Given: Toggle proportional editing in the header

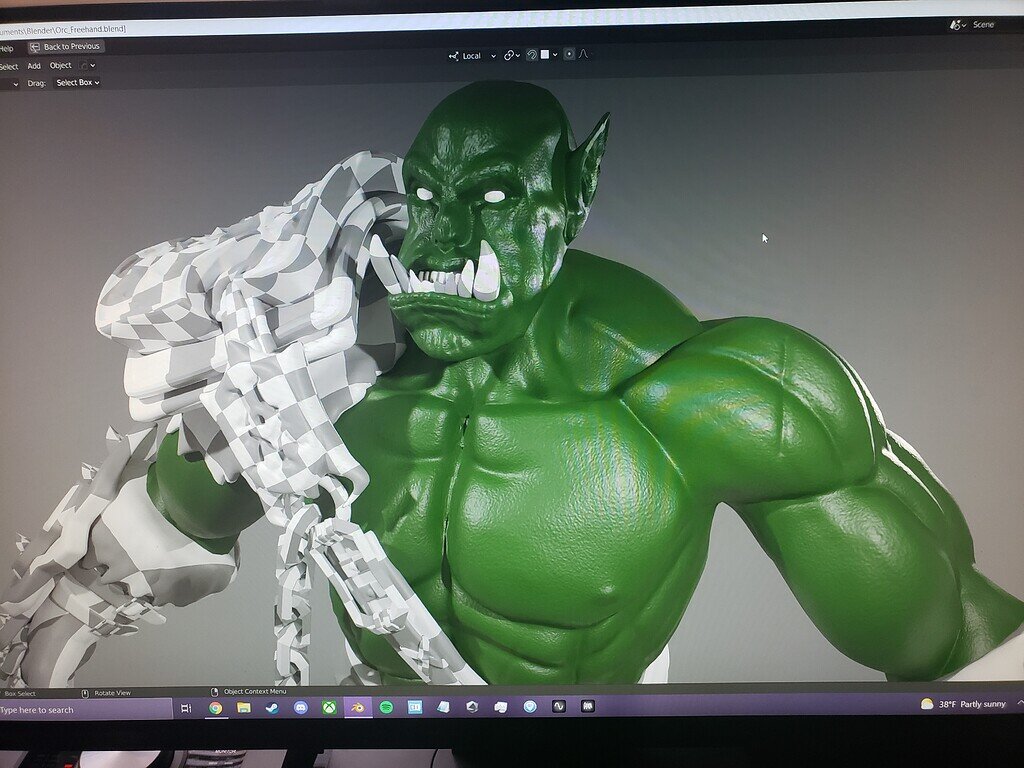Looking at the screenshot, I should [570, 55].
